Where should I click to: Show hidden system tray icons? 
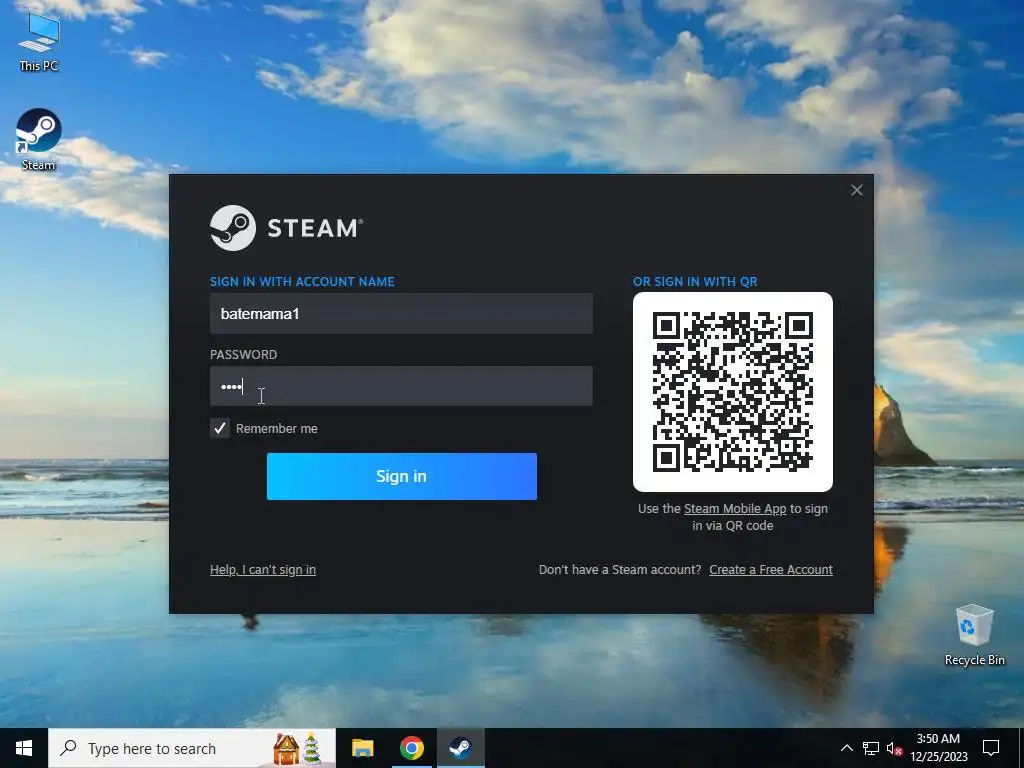(846, 748)
